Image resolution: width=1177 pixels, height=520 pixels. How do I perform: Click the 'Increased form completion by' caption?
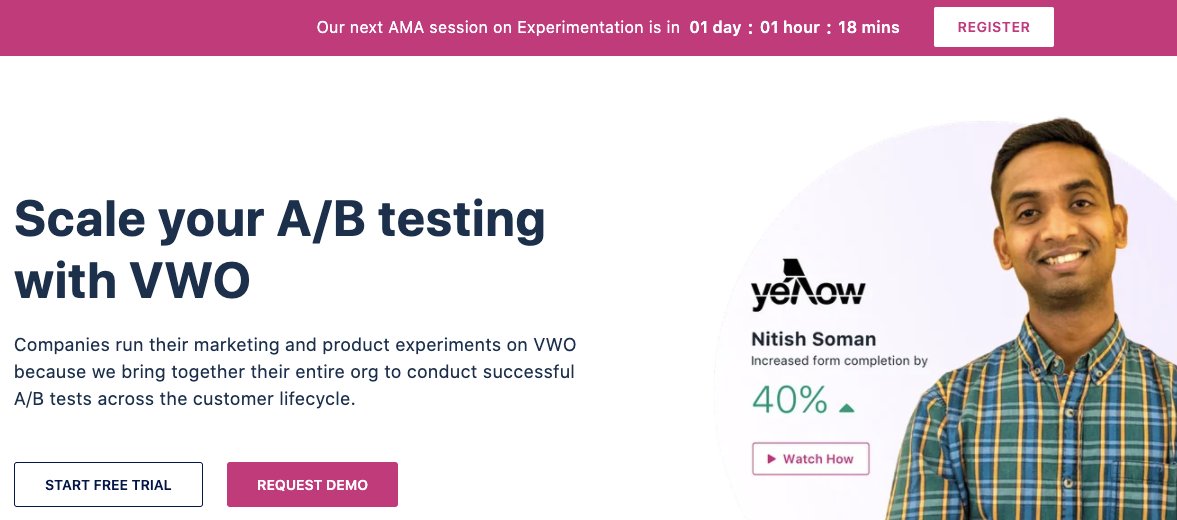839,361
